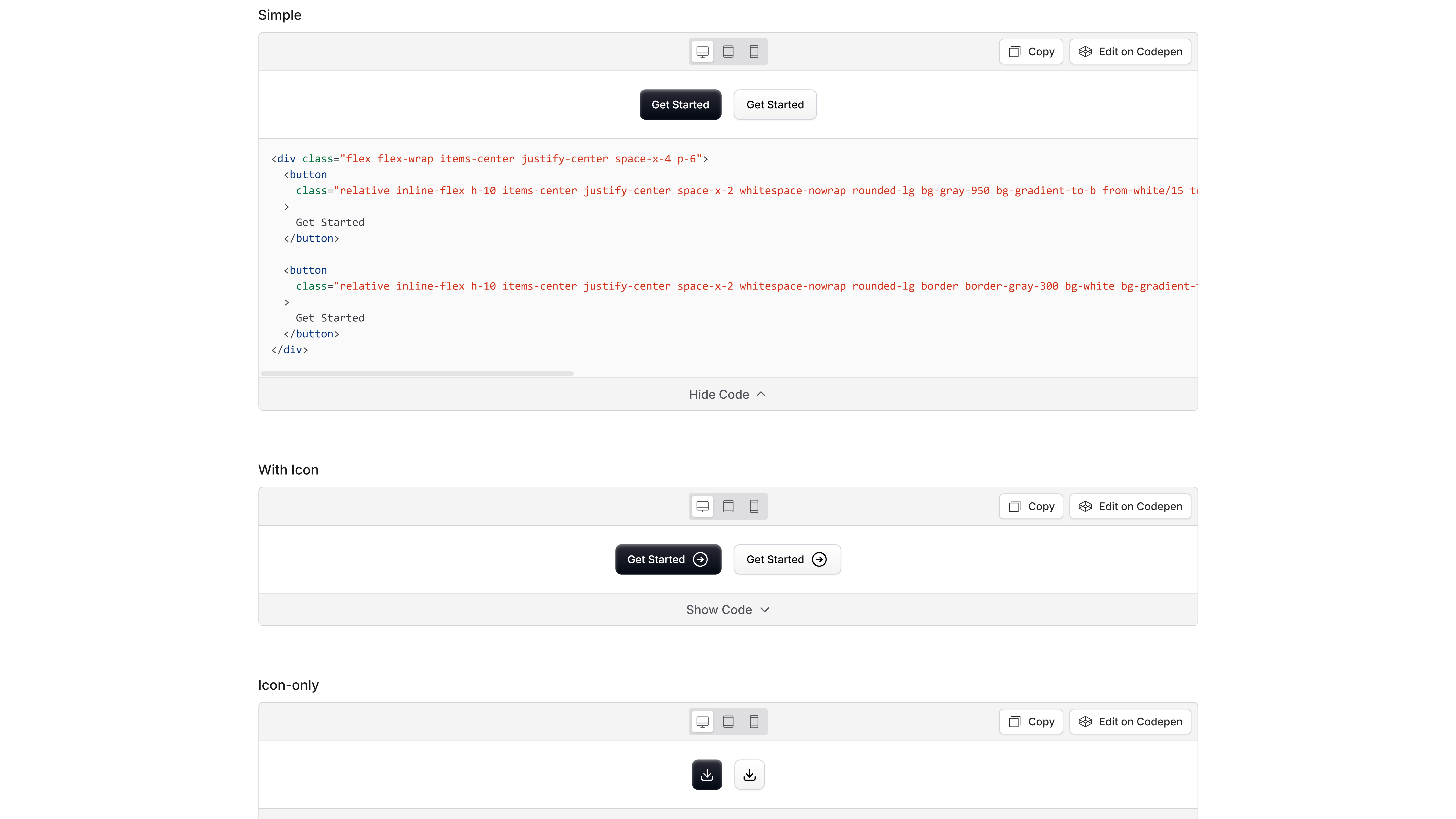The height and width of the screenshot is (819, 1456).
Task: Click Copy button in With Icon section
Action: point(1031,507)
